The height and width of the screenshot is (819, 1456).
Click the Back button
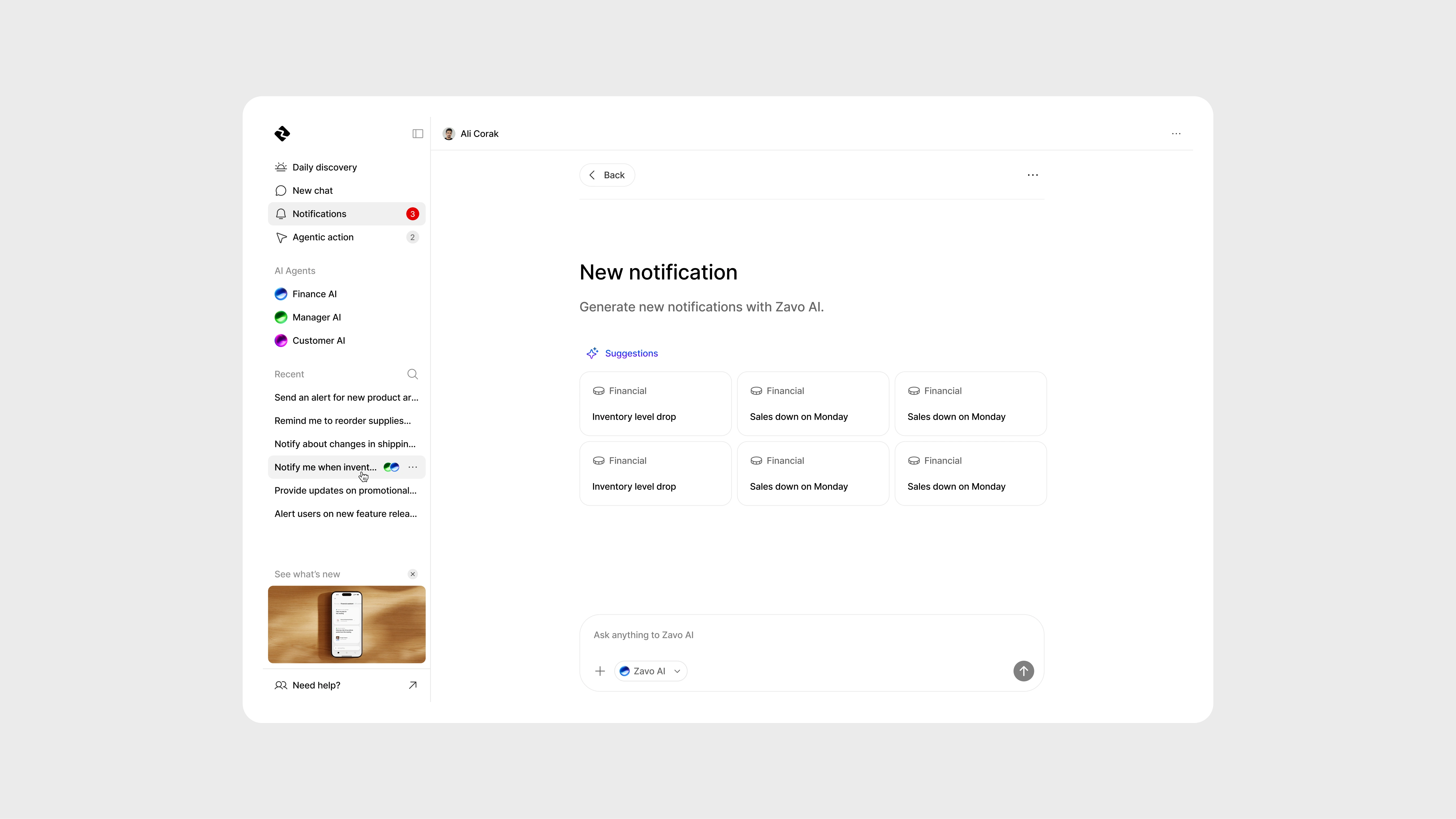coord(606,175)
